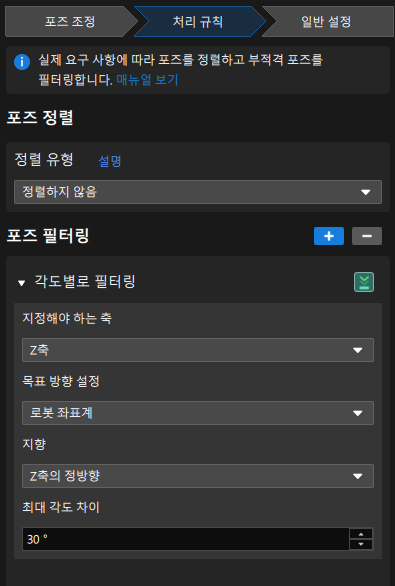Open the 매뉴얼 보기 link

point(147,80)
